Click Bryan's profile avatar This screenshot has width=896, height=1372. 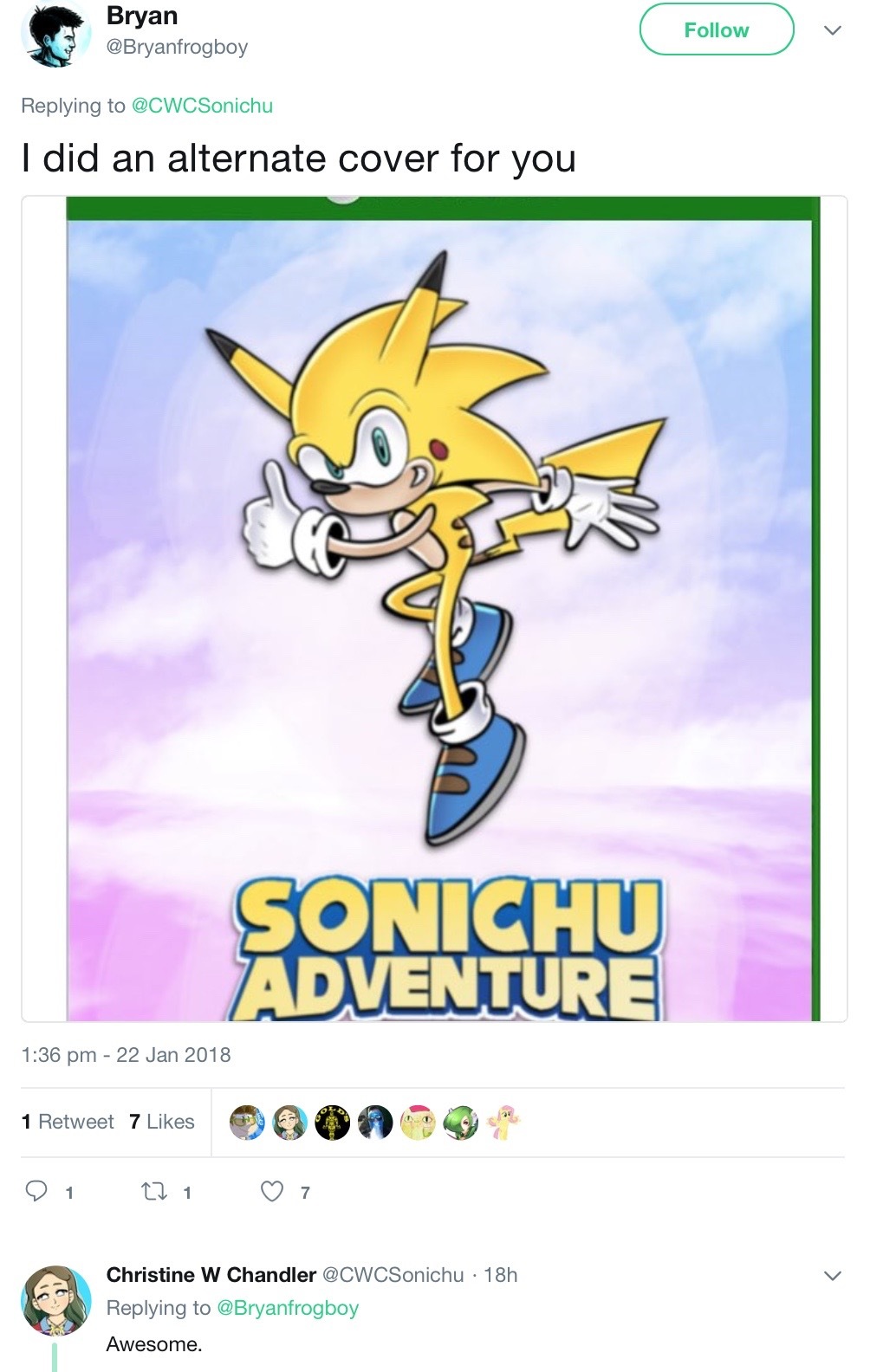coord(55,36)
